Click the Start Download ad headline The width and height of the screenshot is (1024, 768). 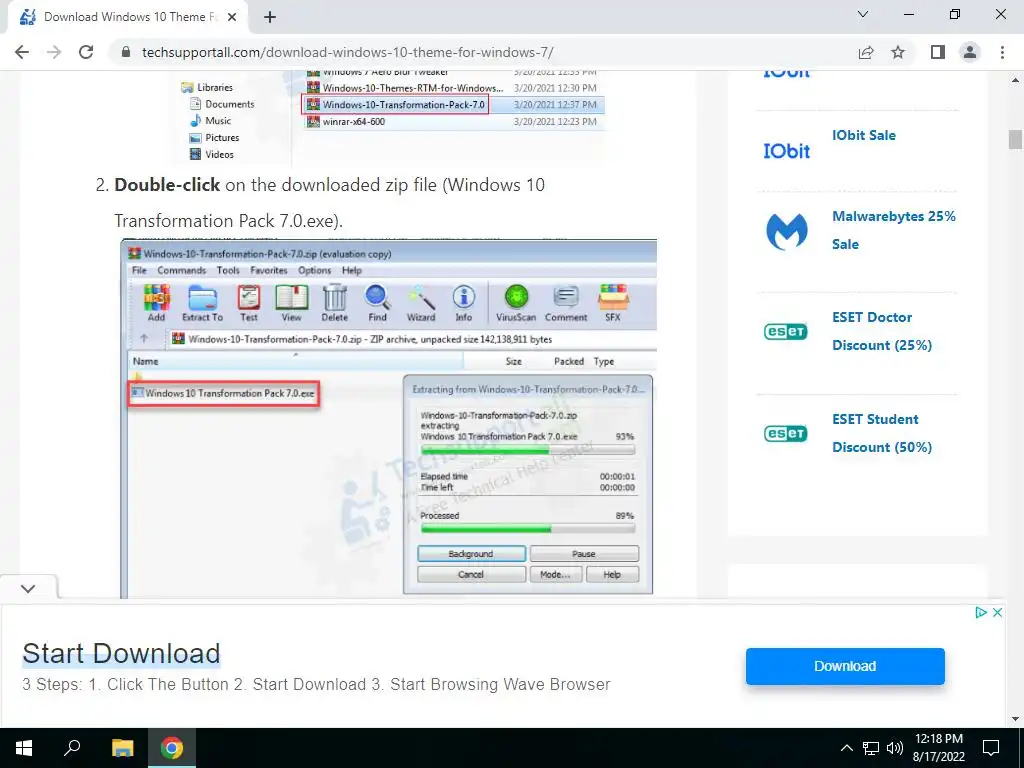pos(121,654)
